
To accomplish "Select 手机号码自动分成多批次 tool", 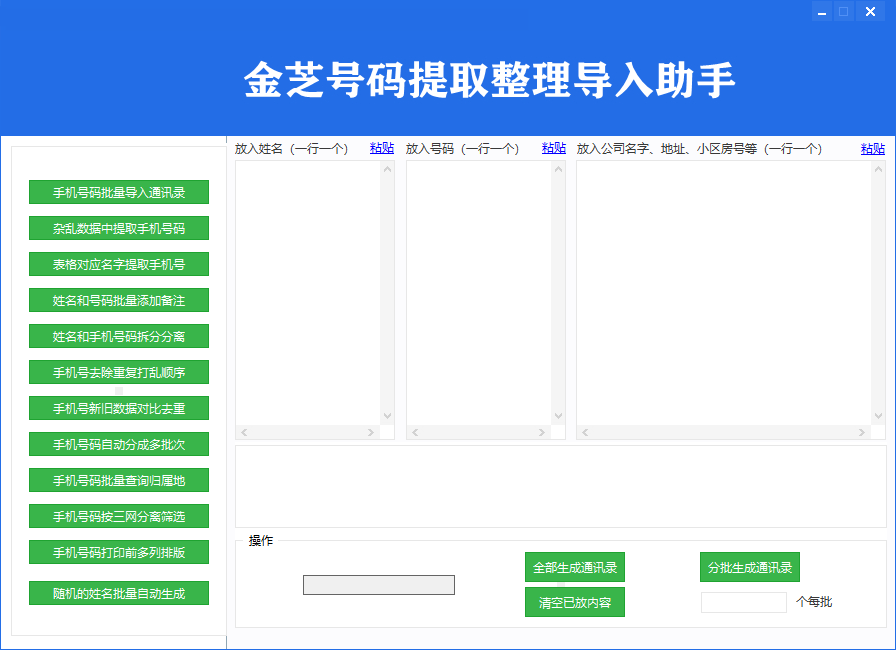I will pyautogui.click(x=118, y=444).
